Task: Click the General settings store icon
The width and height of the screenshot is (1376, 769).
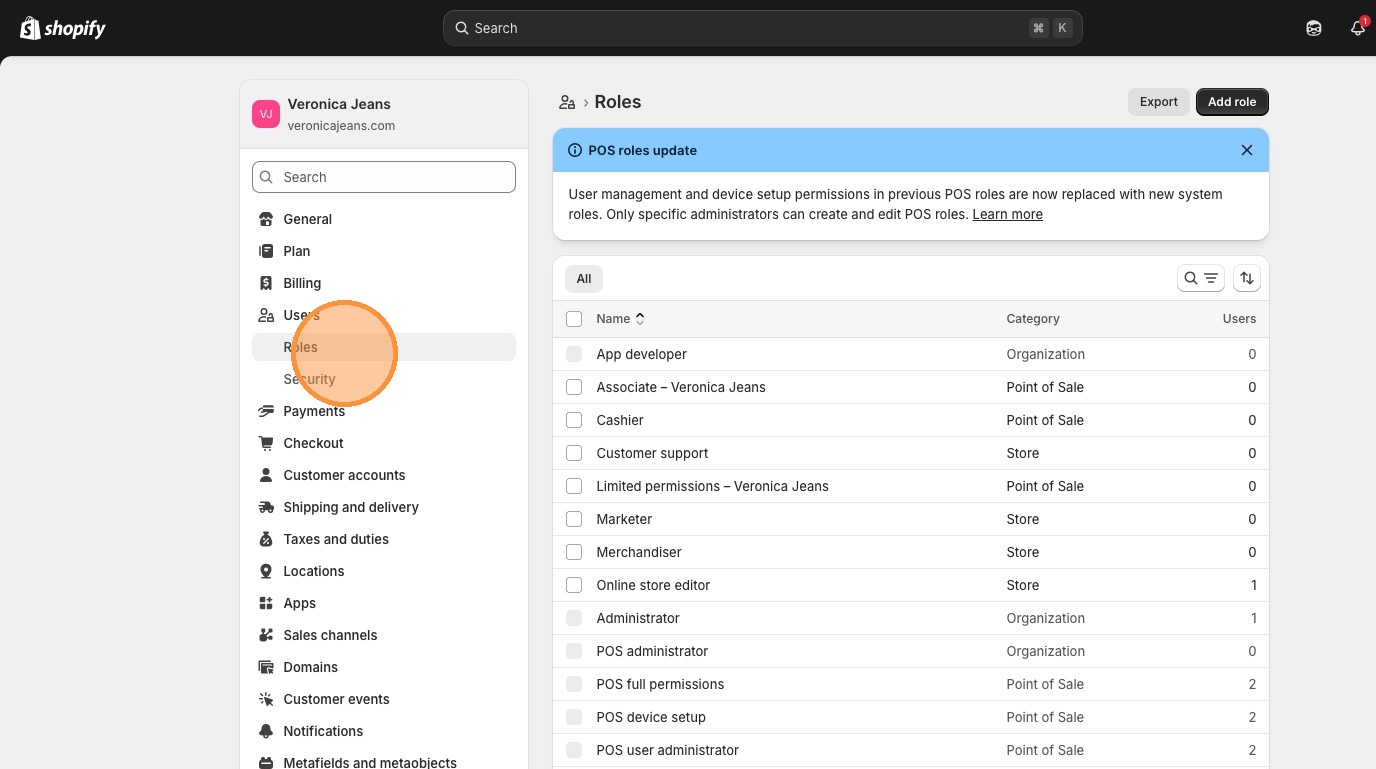Action: click(266, 219)
